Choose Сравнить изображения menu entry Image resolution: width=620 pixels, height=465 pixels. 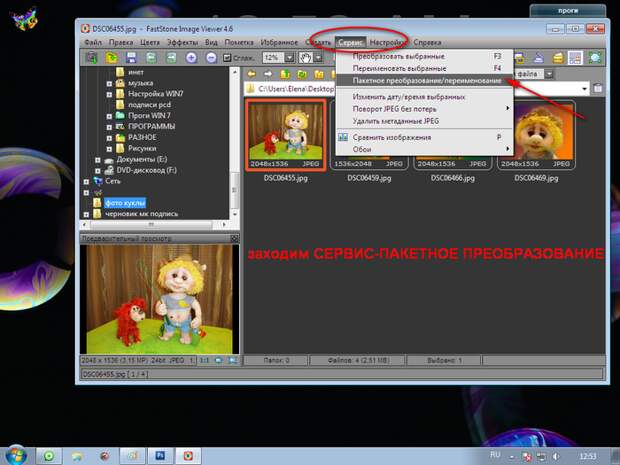coord(424,137)
